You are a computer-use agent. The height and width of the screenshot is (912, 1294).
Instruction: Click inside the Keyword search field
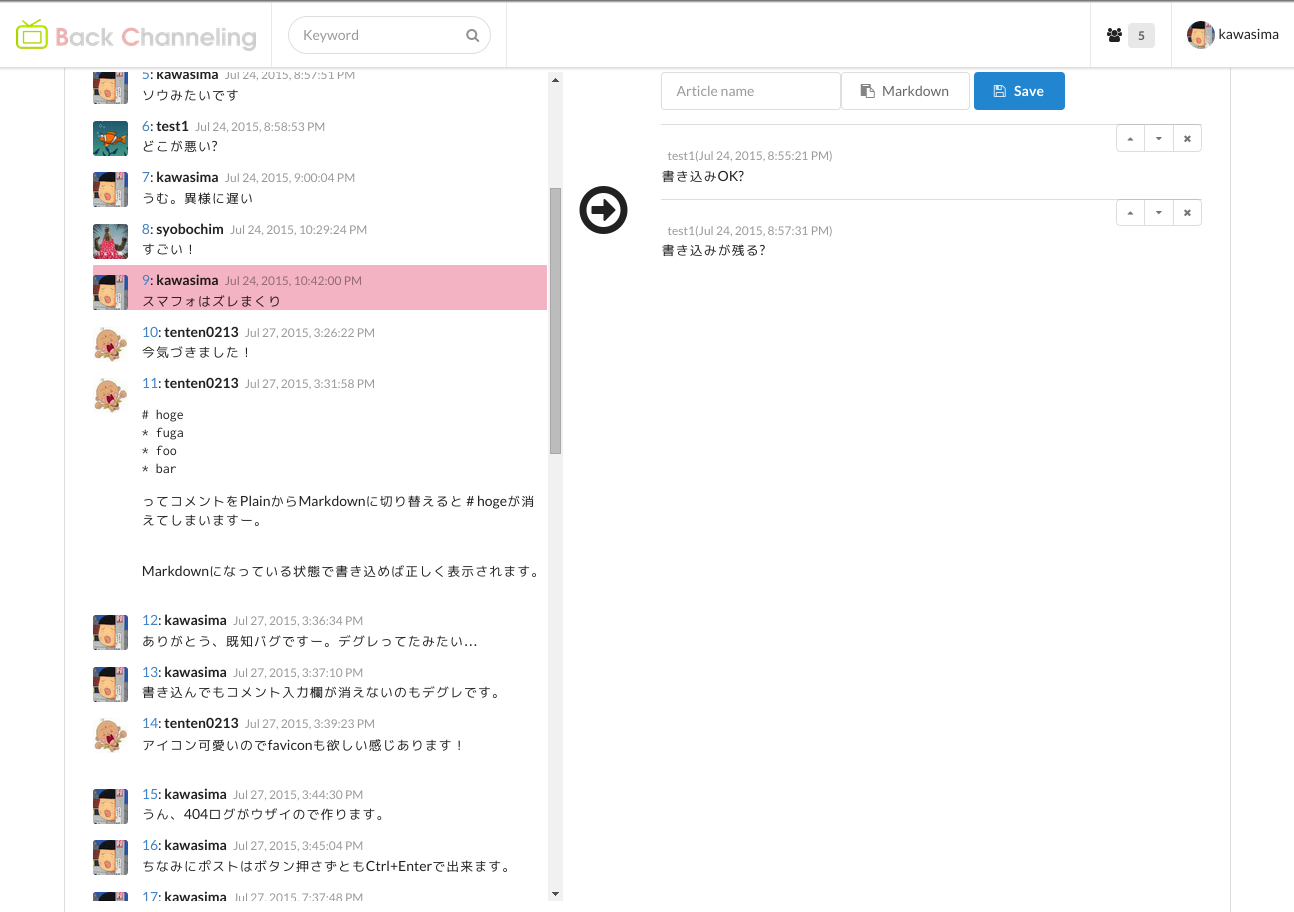380,35
